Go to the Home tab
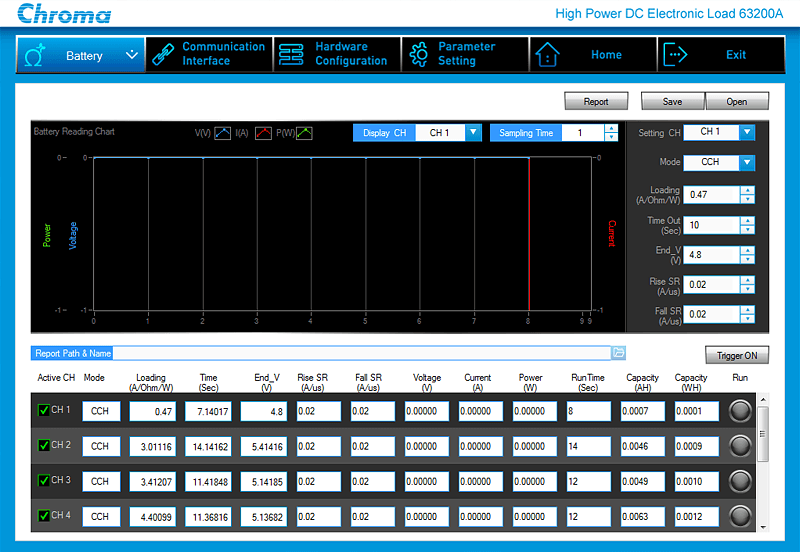The height and width of the screenshot is (552, 800). point(593,54)
